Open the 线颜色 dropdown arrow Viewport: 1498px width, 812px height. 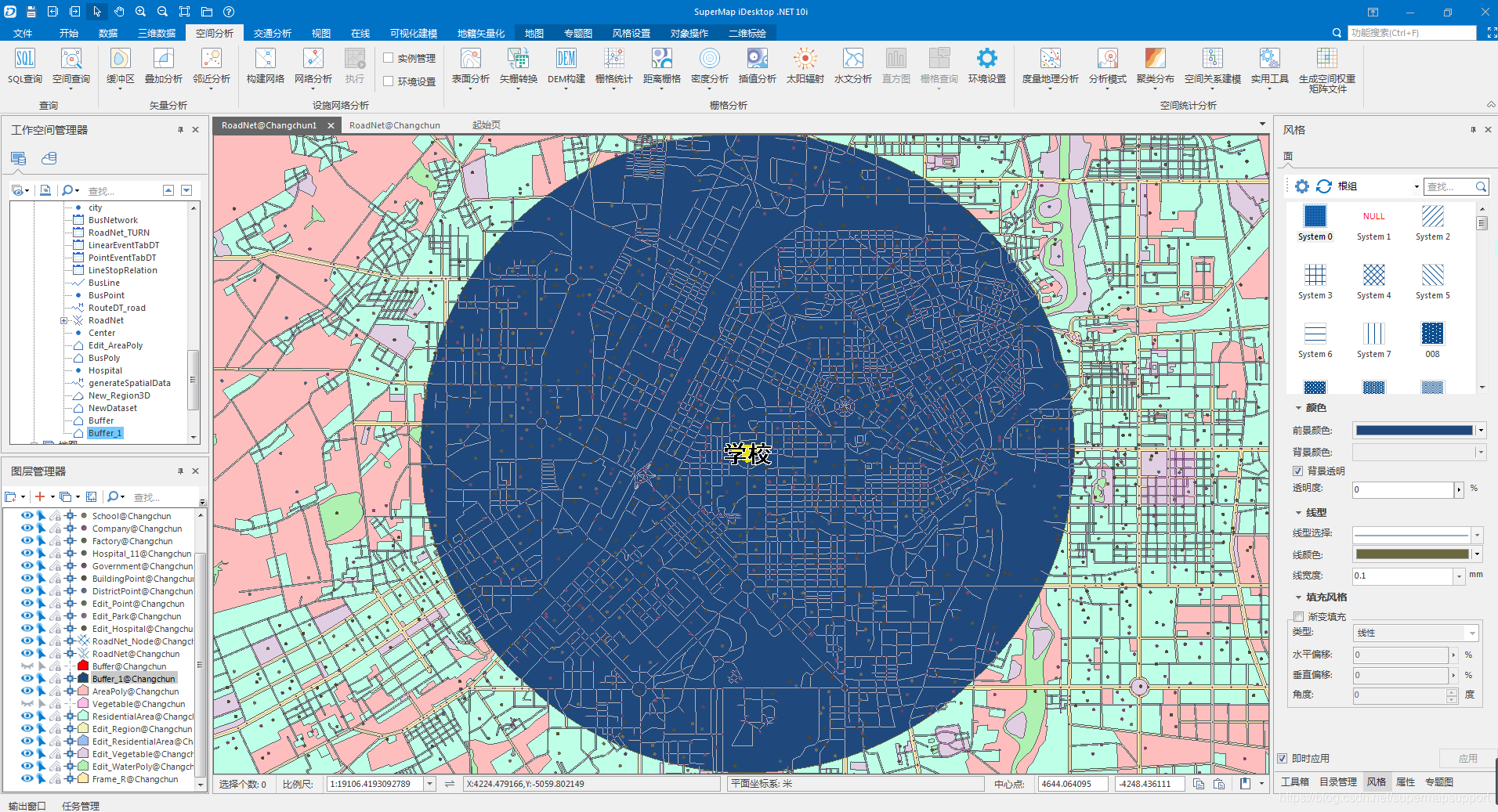click(1478, 554)
